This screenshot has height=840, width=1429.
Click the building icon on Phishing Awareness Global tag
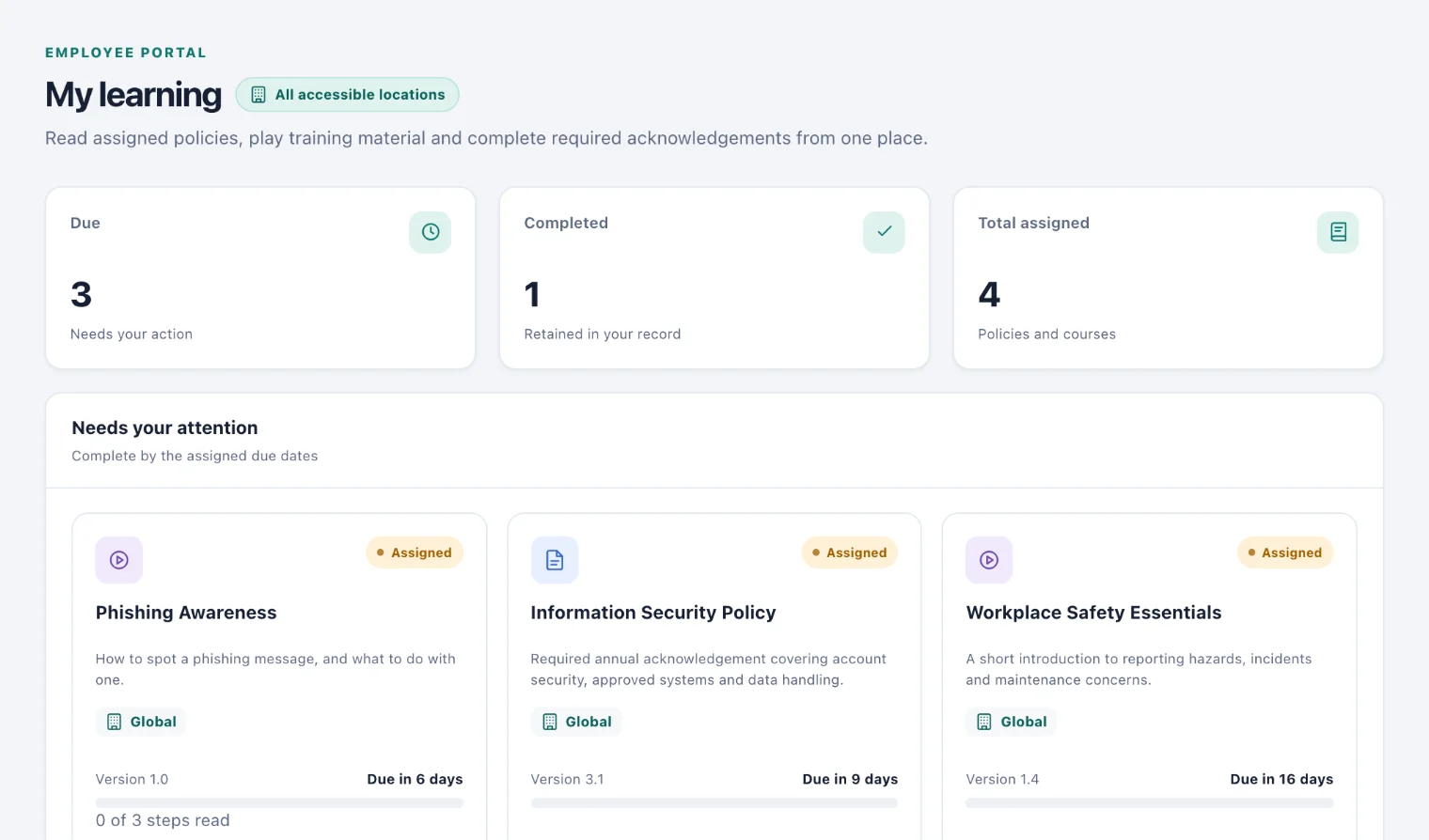pos(115,722)
